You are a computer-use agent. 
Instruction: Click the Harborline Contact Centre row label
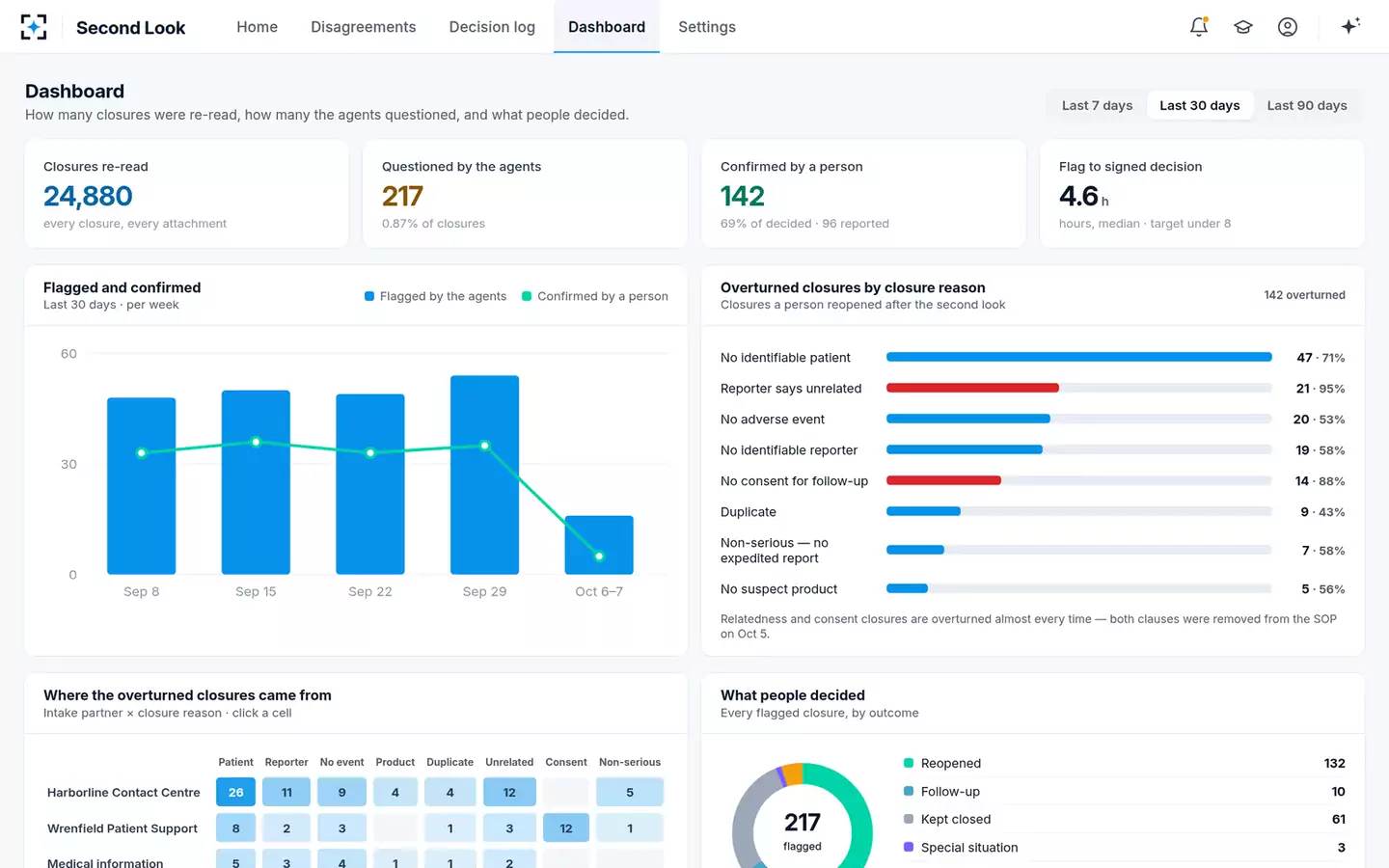click(123, 792)
